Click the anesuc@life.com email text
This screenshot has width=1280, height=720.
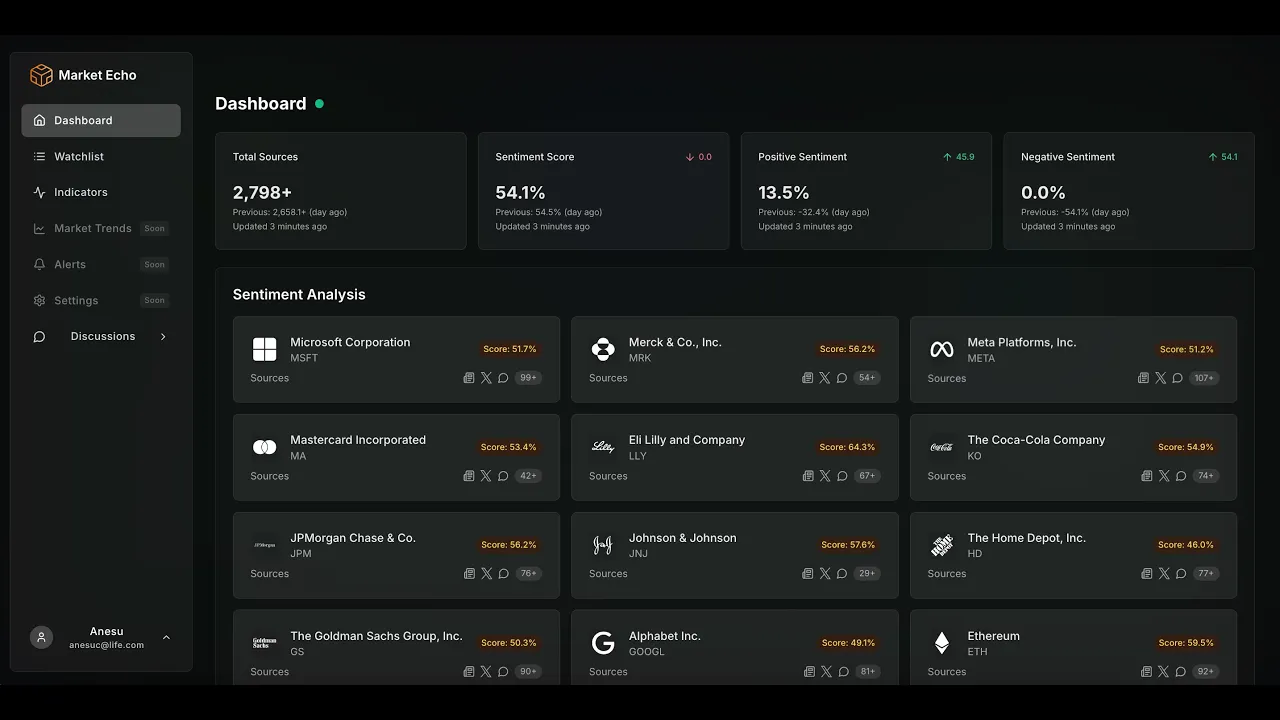point(107,645)
